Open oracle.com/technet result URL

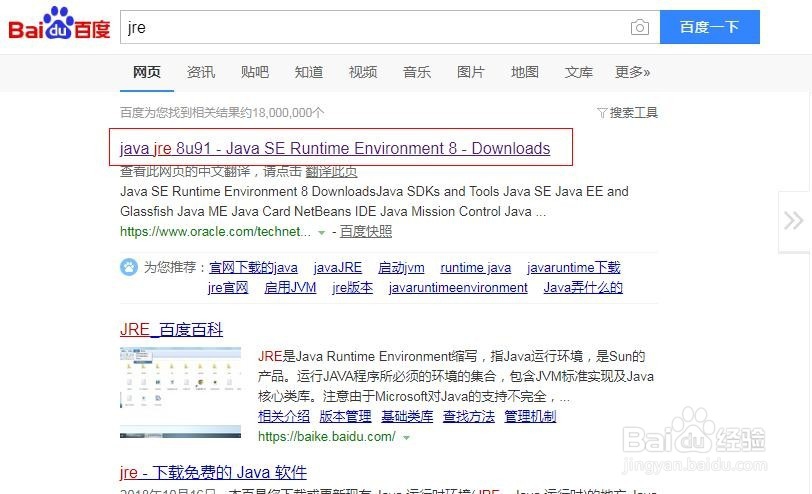215,231
